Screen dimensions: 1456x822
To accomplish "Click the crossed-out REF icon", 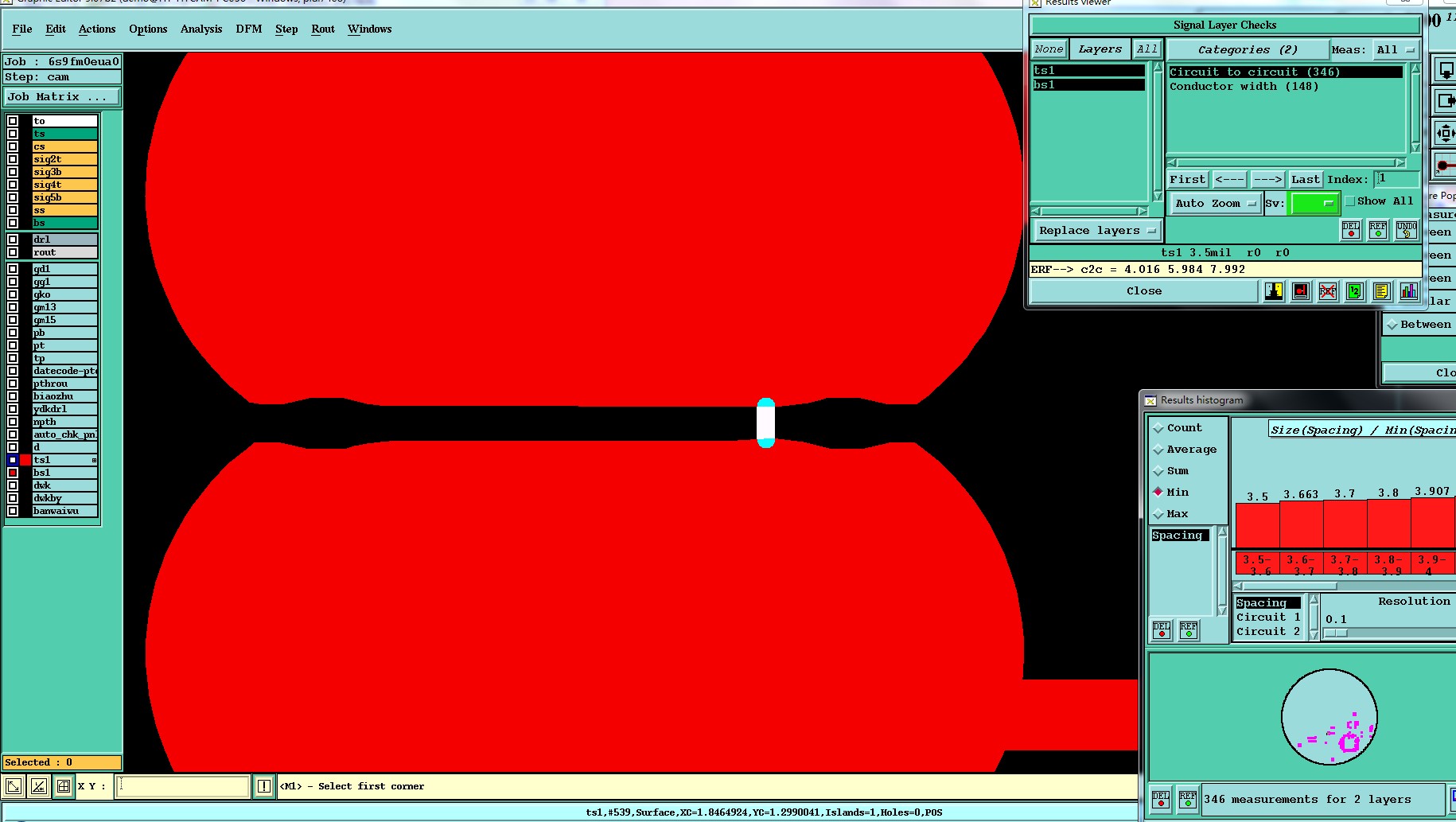I will [x=1328, y=291].
